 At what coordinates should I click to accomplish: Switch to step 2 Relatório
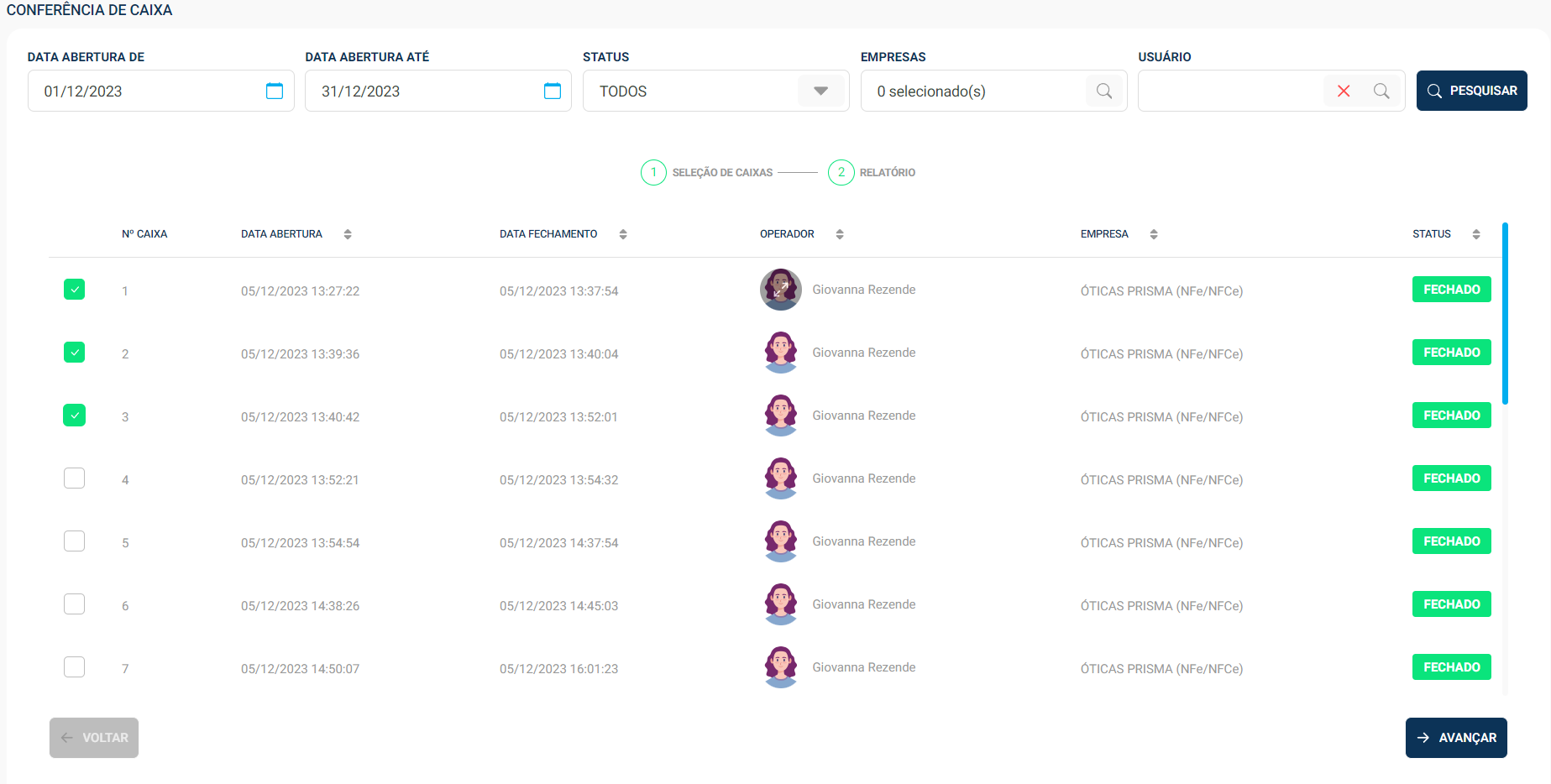[841, 172]
